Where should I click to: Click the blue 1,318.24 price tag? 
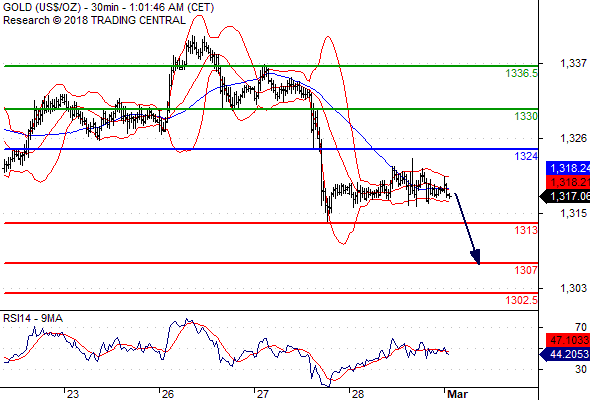568,168
